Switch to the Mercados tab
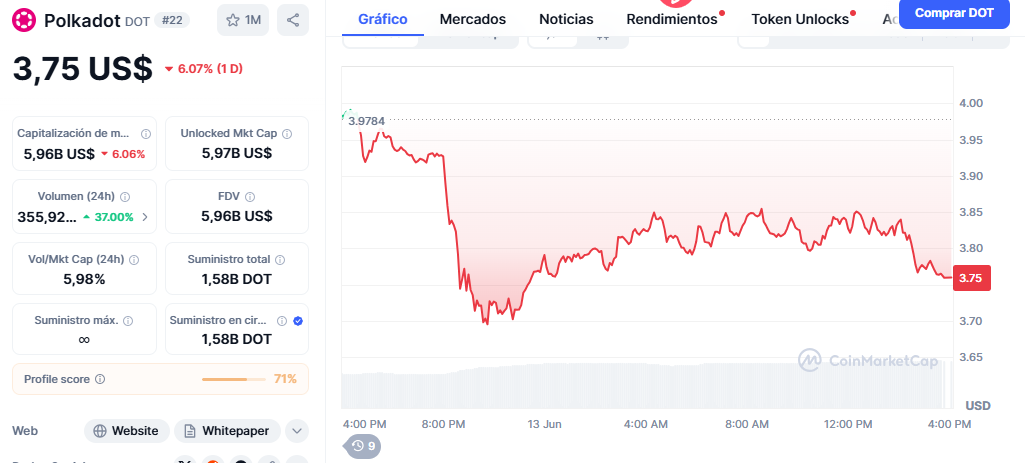Viewport: 1025px width, 463px height. coord(473,19)
